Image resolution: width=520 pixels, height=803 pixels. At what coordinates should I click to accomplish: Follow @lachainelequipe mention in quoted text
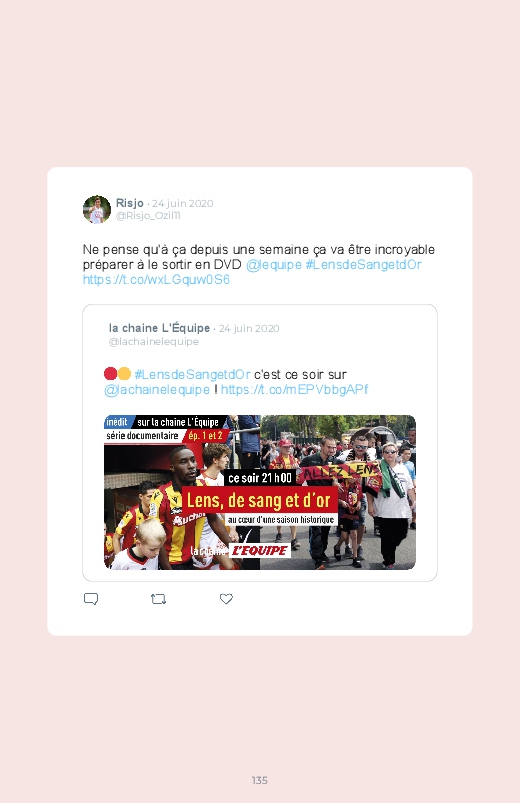pyautogui.click(x=157, y=390)
